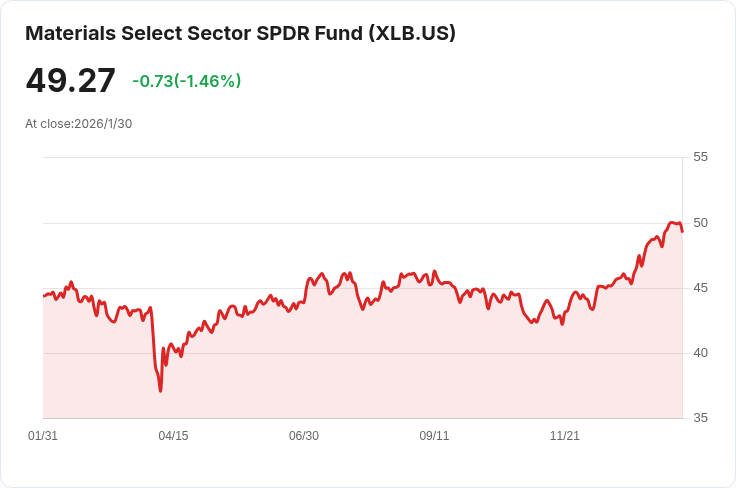
Task: Click the end point of the price line
Action: [x=682, y=231]
